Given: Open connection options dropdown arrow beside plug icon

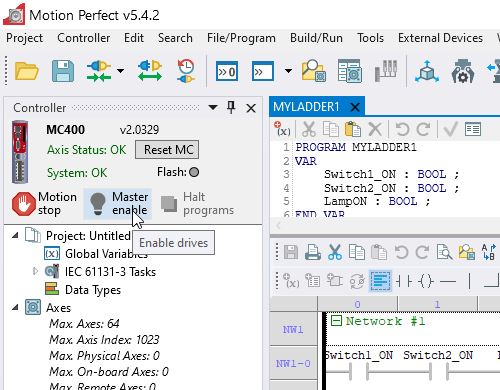Looking at the screenshot, I should pyautogui.click(x=121, y=71).
